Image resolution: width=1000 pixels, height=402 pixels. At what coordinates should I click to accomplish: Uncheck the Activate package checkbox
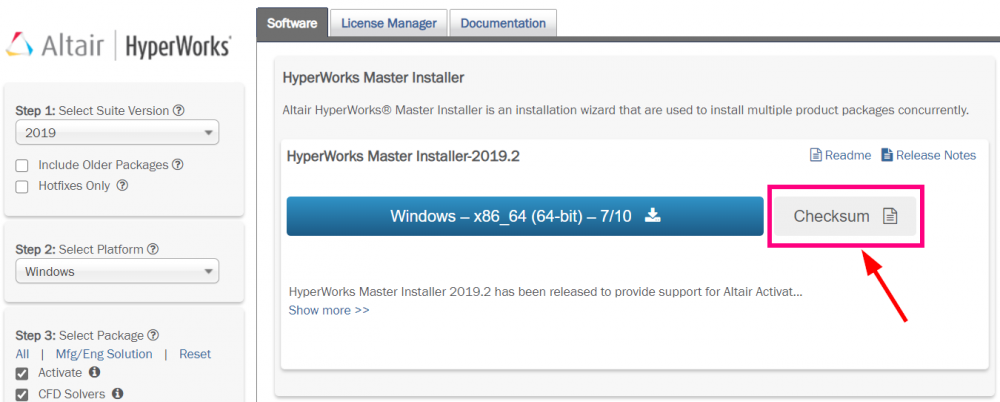pos(22,373)
